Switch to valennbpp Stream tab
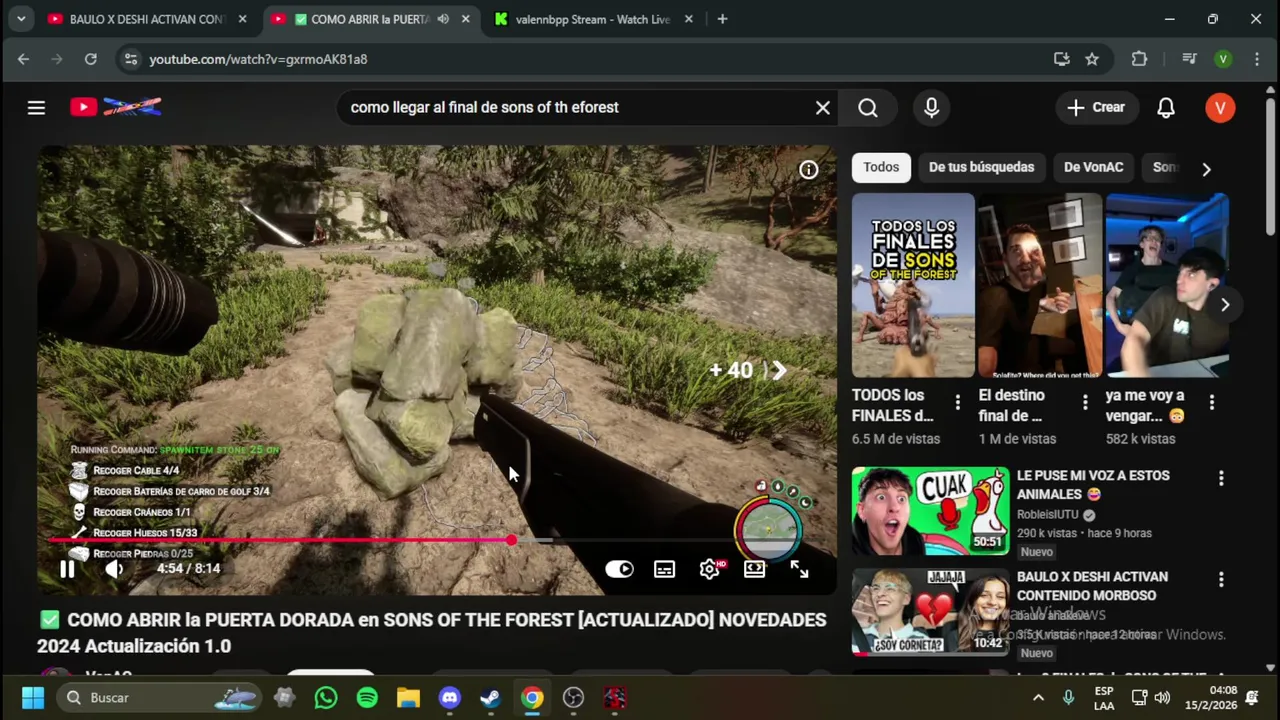The width and height of the screenshot is (1280, 720). (x=592, y=19)
